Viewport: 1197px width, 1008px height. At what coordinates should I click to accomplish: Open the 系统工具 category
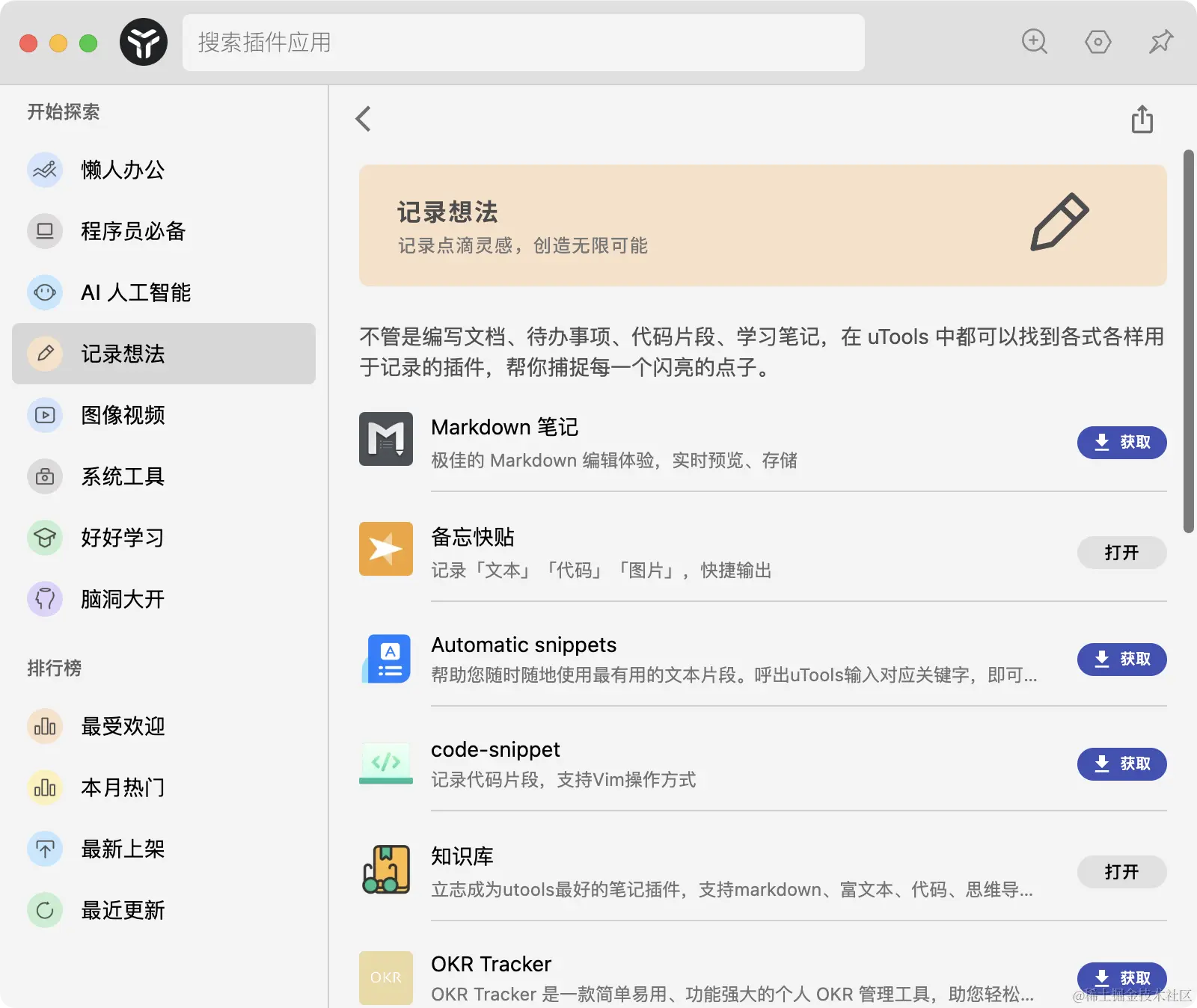[164, 476]
